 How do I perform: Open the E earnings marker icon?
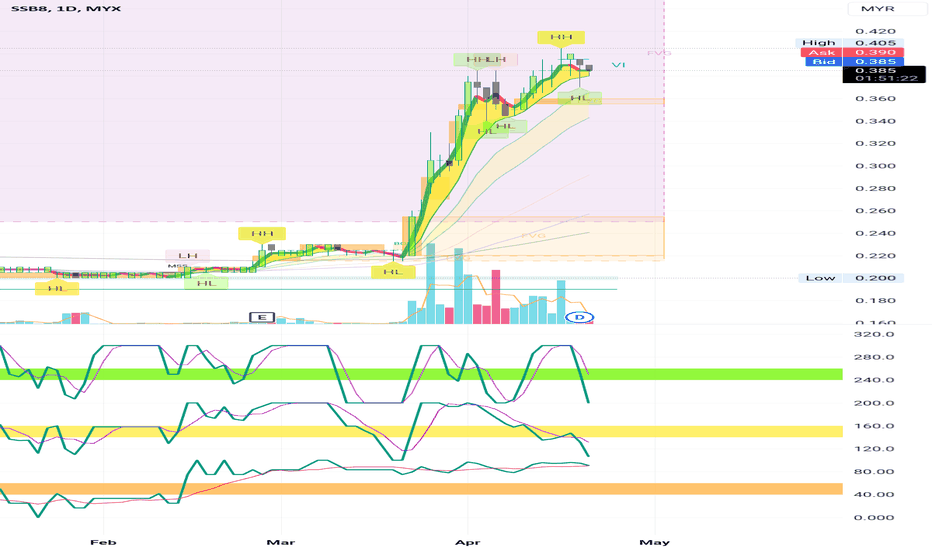[x=262, y=317]
